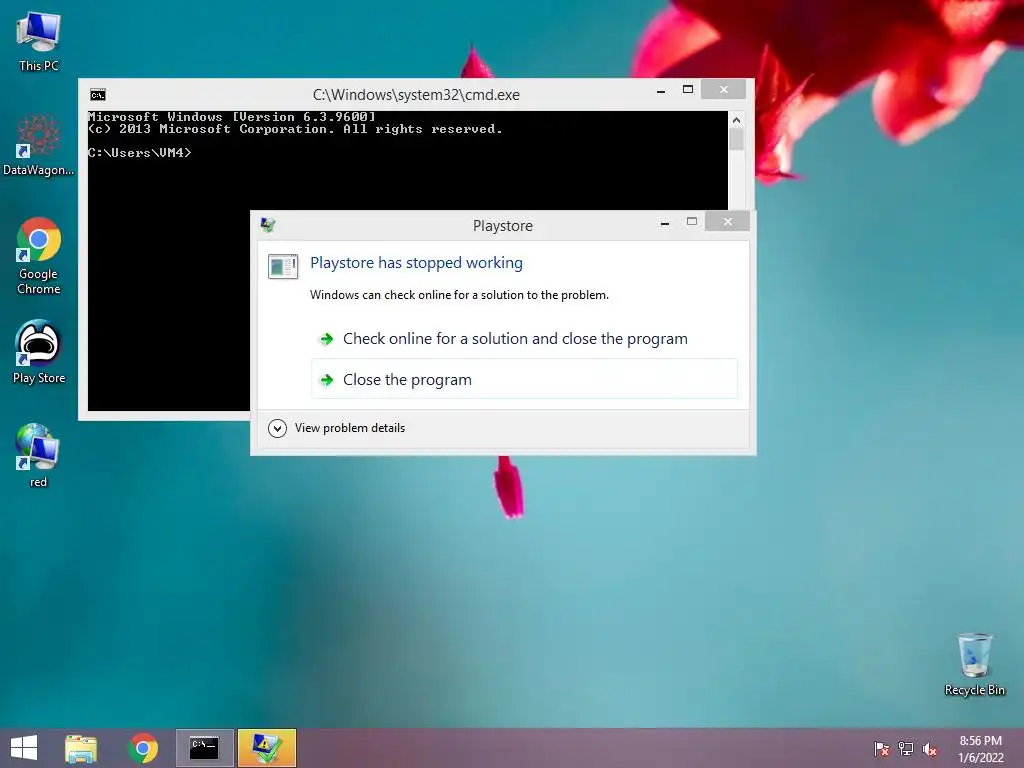Minimize the cmd.exe window
The height and width of the screenshot is (768, 1024).
(661, 91)
